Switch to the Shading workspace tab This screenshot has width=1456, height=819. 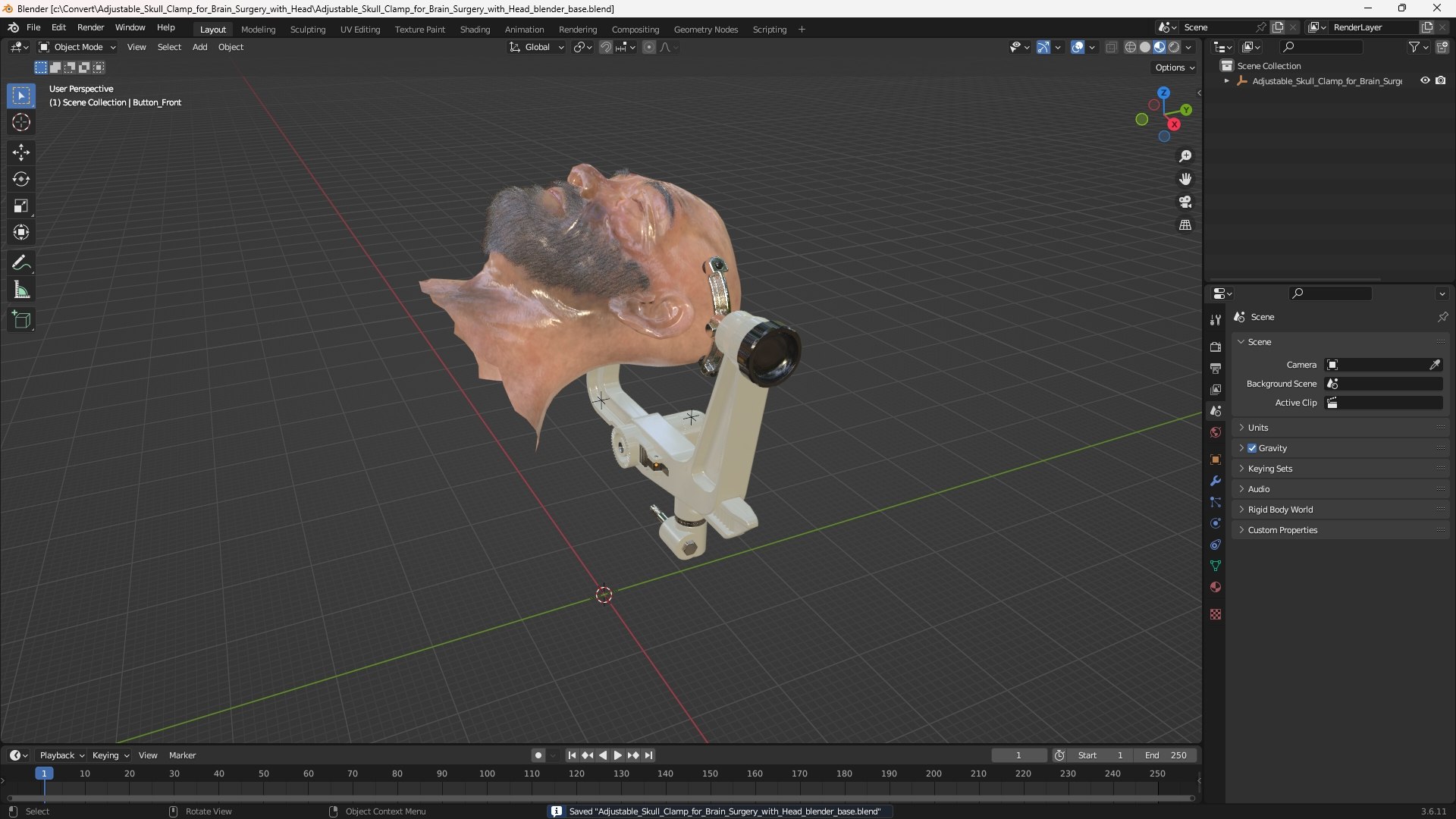[x=475, y=30]
